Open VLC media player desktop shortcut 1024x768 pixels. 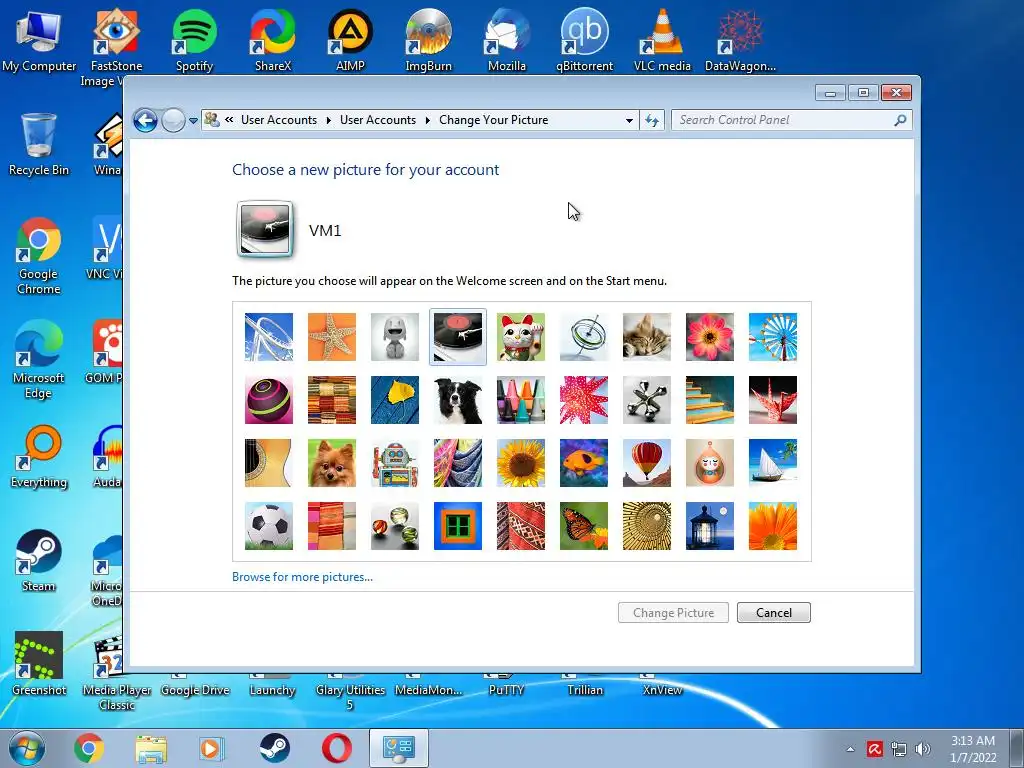click(x=662, y=40)
